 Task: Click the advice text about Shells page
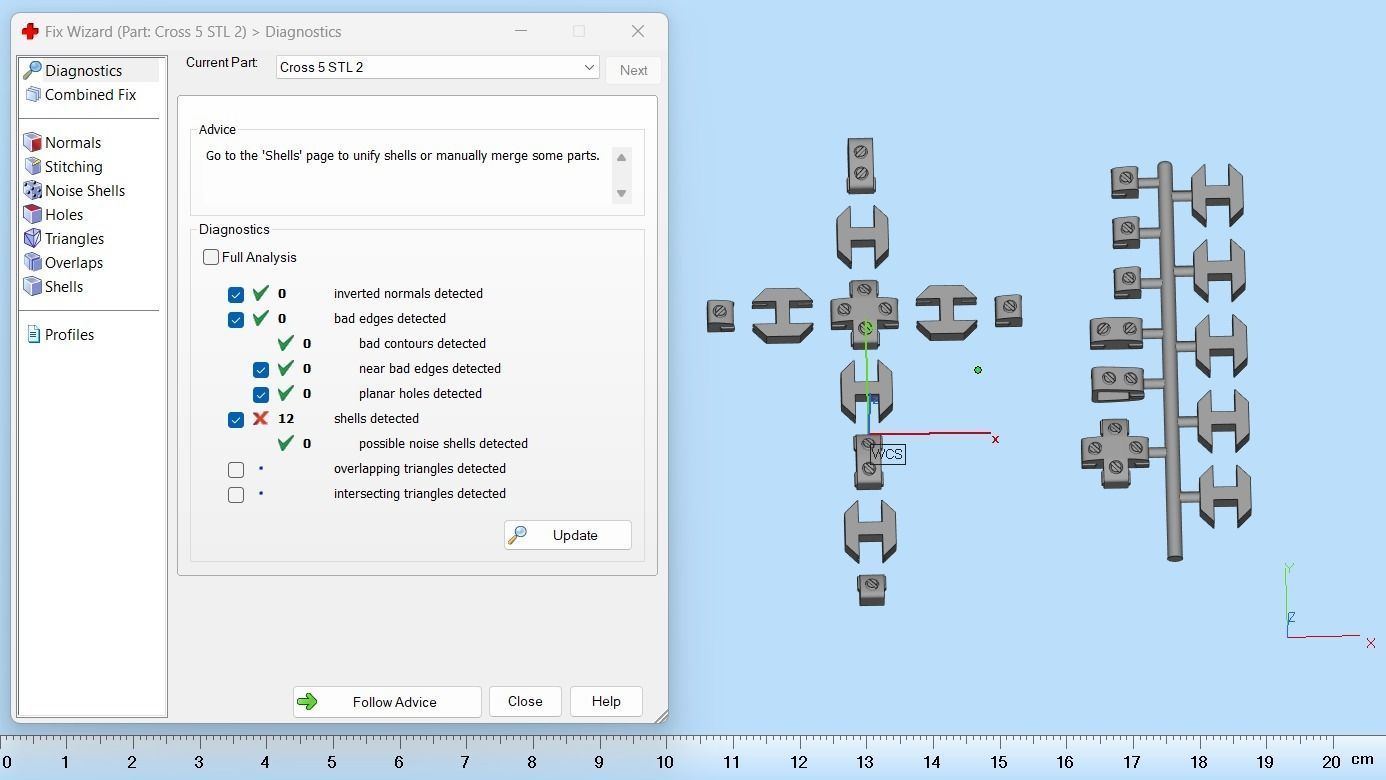pyautogui.click(x=403, y=156)
